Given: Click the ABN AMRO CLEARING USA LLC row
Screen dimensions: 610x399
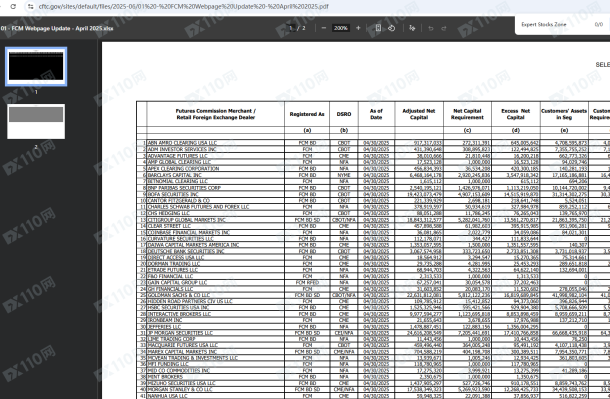Looking at the screenshot, I should click(373, 143).
